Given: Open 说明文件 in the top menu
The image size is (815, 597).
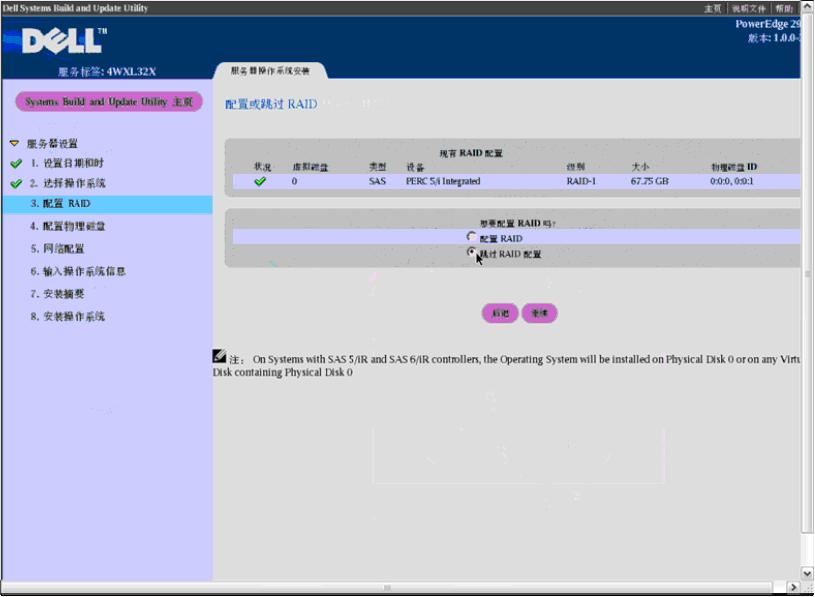Looking at the screenshot, I should [x=748, y=8].
